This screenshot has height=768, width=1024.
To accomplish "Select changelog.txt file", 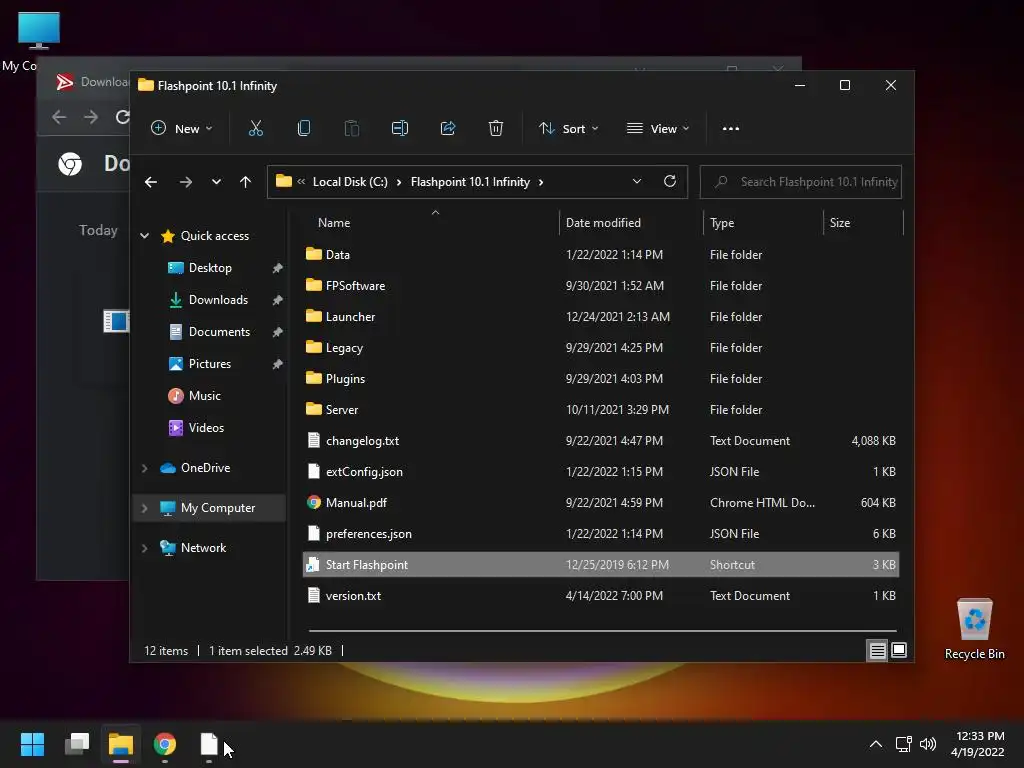I will point(601,441).
